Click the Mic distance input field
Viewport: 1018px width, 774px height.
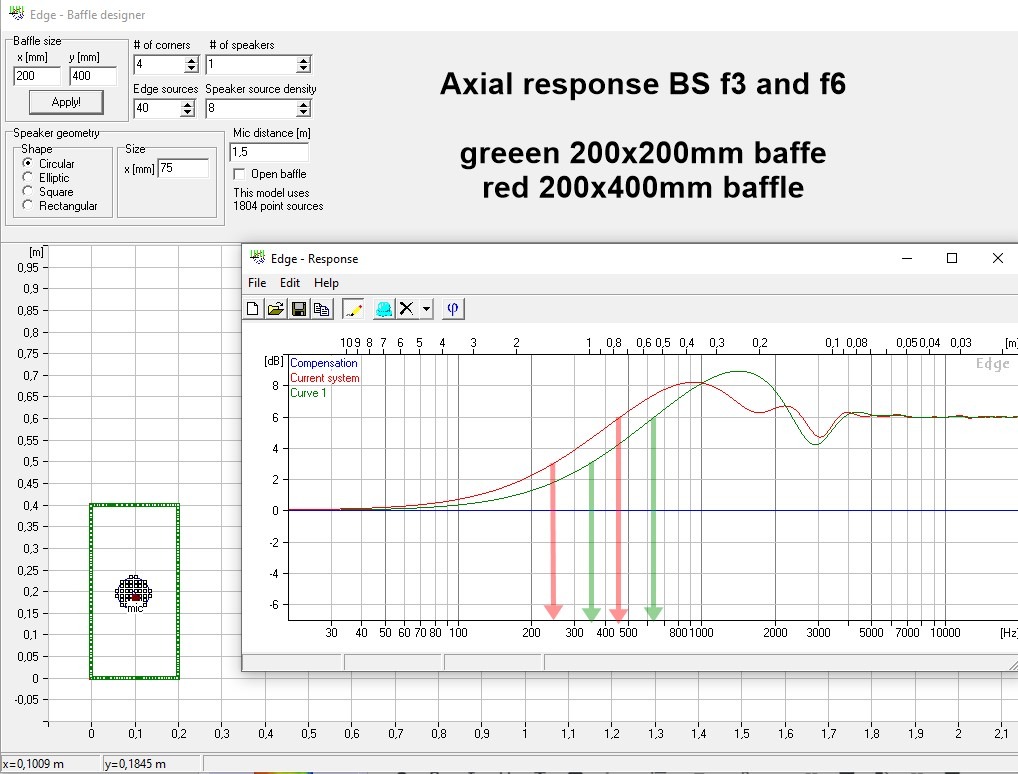(269, 151)
